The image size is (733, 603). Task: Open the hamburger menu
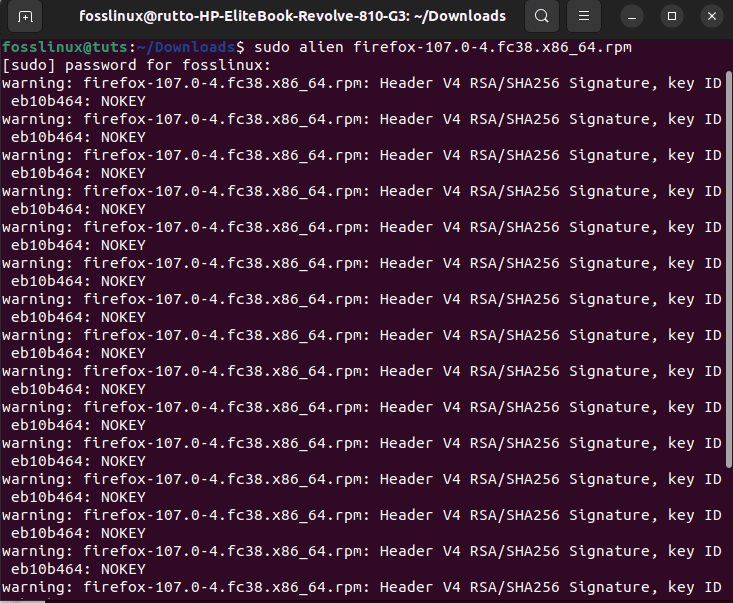pos(583,16)
